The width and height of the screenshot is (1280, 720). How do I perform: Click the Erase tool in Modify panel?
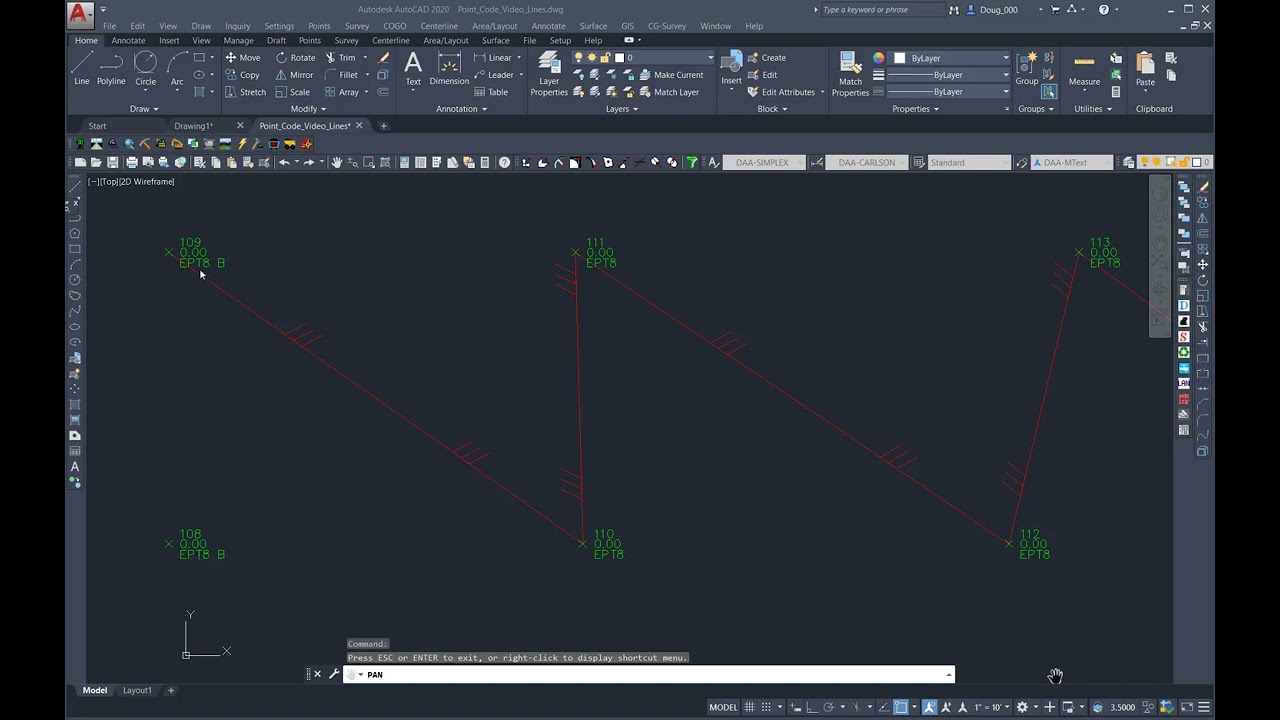[384, 58]
